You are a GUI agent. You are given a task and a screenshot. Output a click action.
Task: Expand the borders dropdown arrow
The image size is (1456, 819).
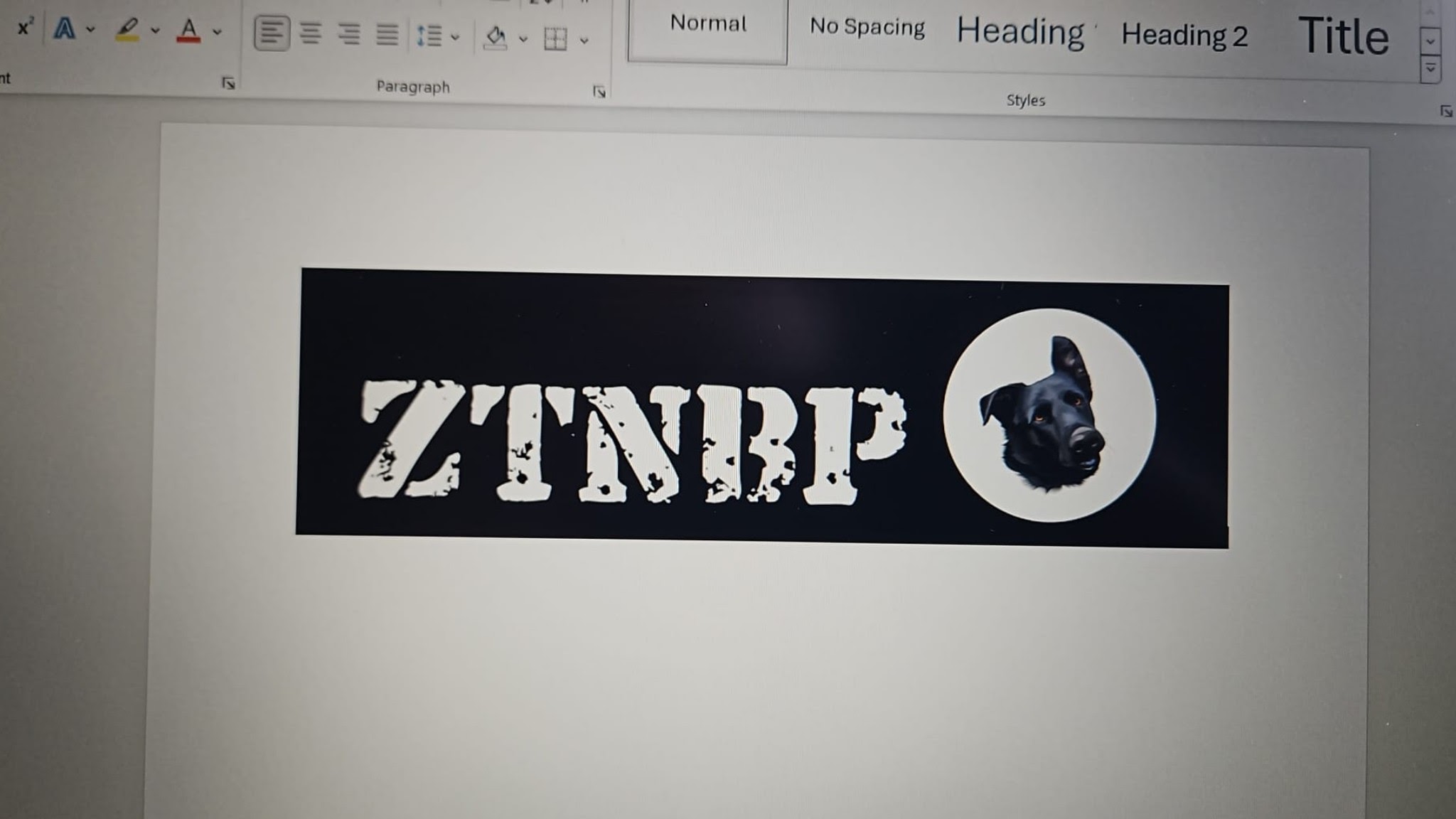(x=584, y=41)
